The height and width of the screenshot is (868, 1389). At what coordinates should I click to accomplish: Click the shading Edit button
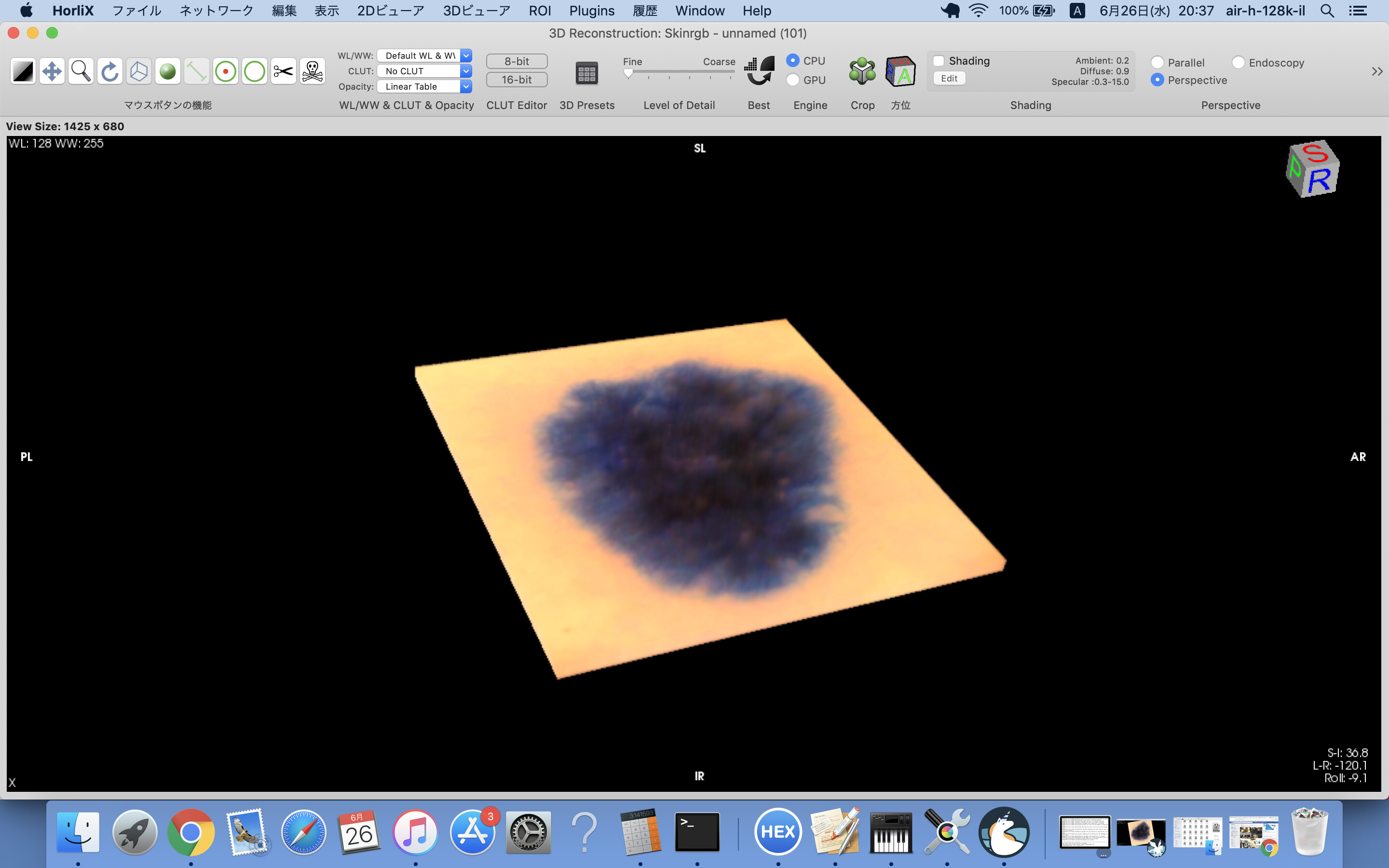point(949,78)
